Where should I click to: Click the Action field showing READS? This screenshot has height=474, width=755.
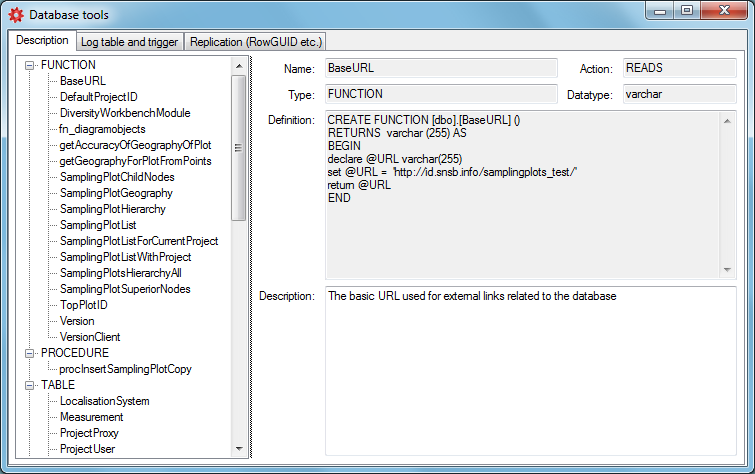tap(677, 69)
